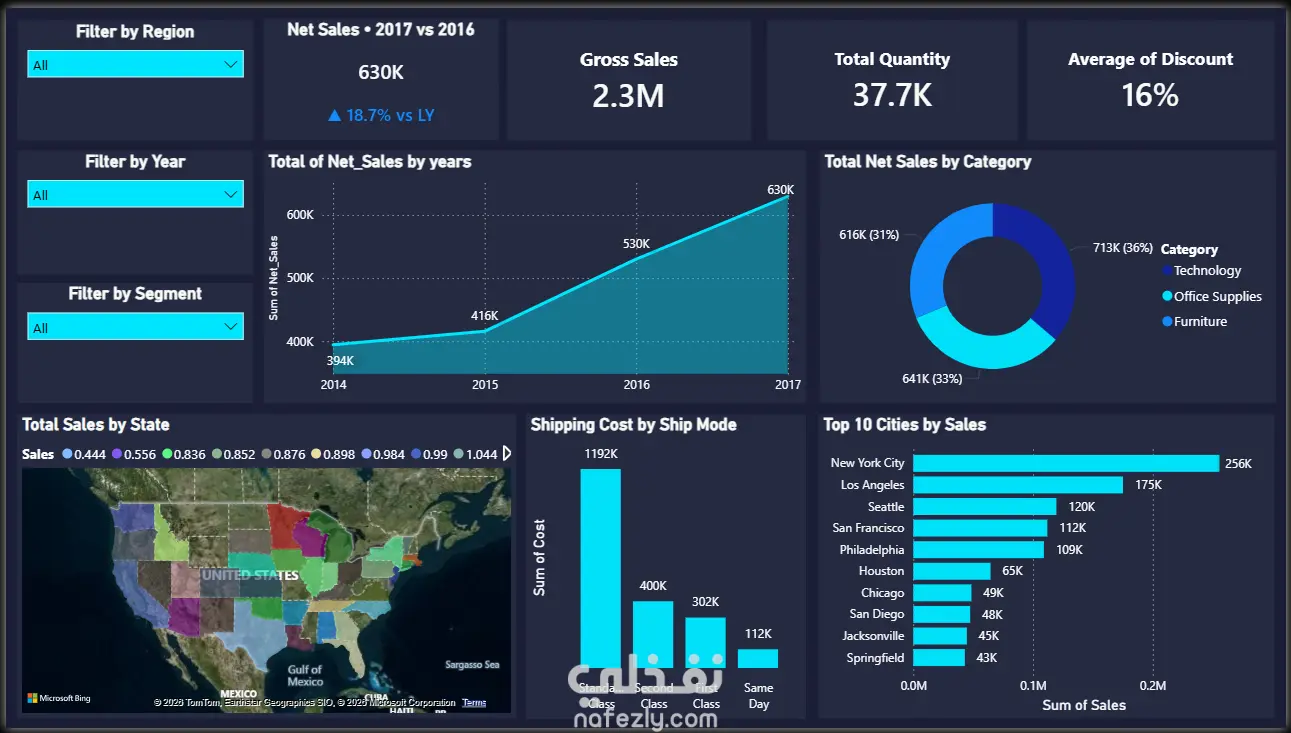
Task: Click the Same Day axis label
Action: pyautogui.click(x=759, y=696)
